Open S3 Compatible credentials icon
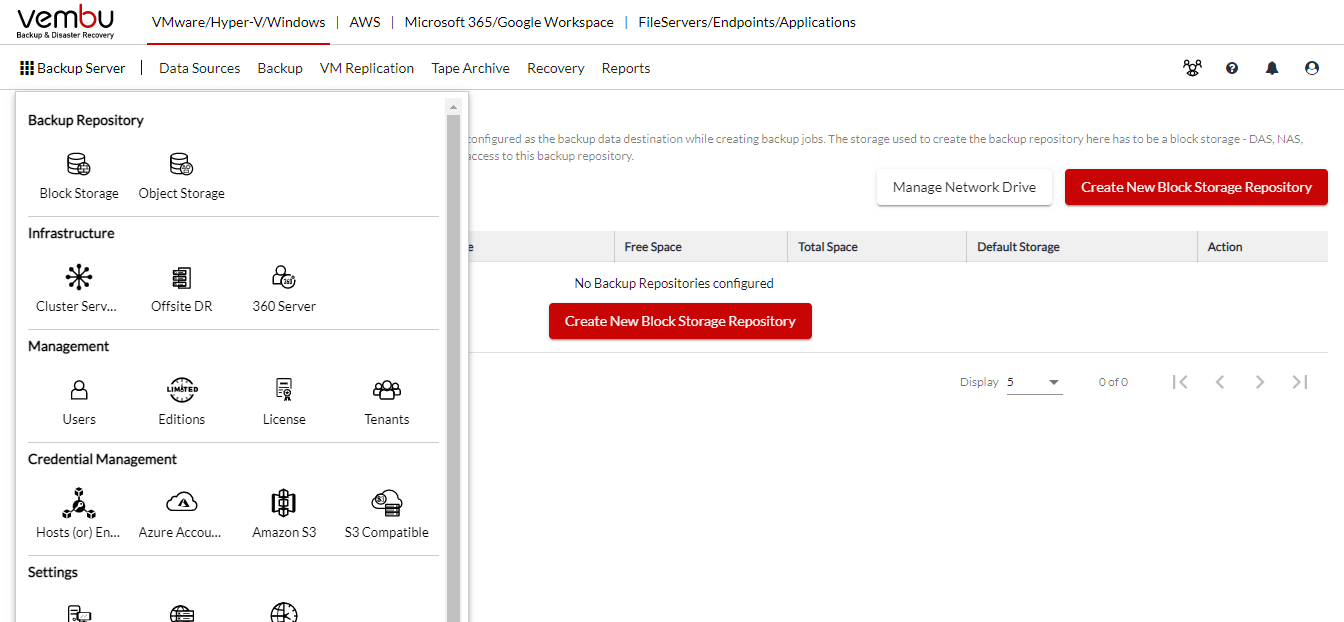 click(387, 503)
